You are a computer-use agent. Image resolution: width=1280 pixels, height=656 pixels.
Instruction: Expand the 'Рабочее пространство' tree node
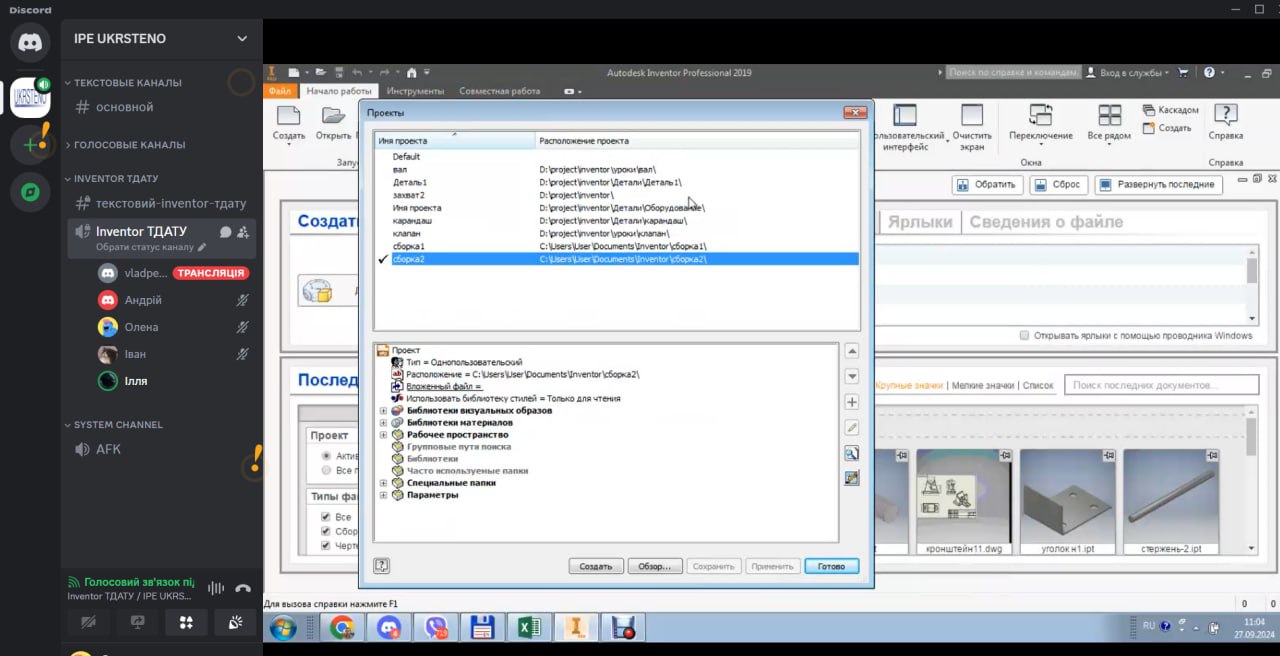(x=384, y=435)
